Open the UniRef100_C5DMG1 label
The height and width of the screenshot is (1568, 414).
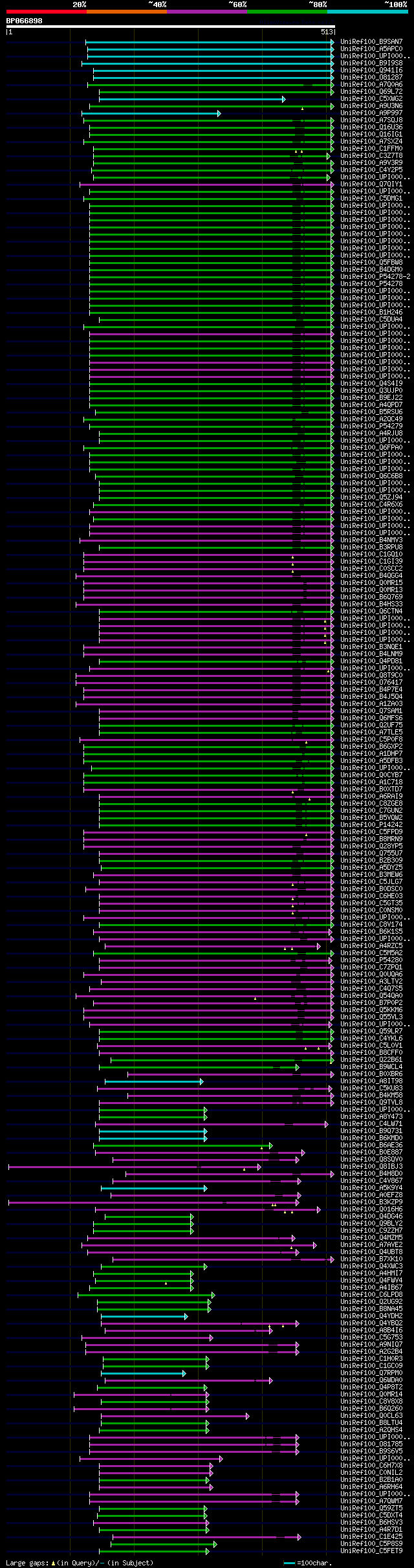371,199
